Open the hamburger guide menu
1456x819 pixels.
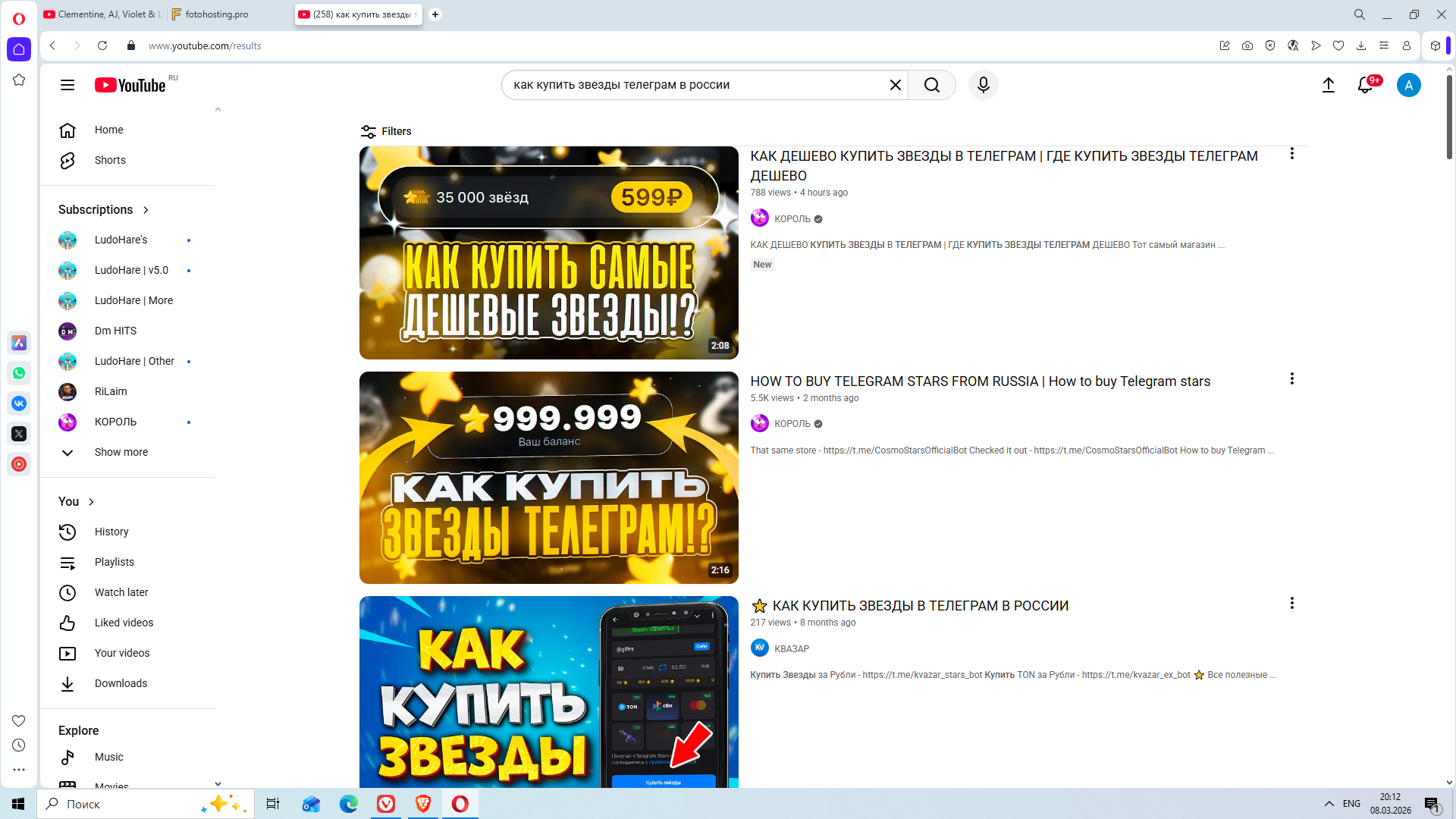tap(67, 85)
